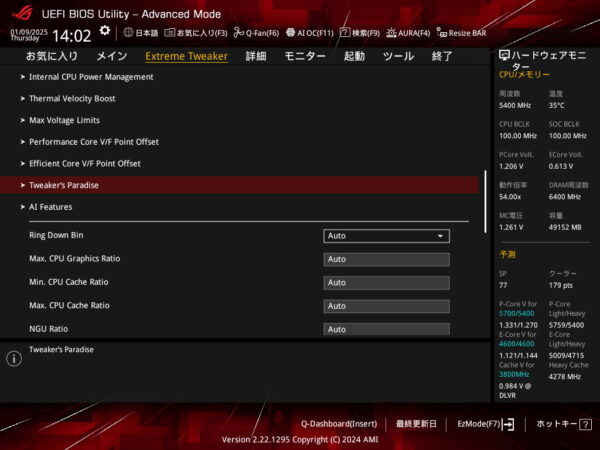Click the info icon in the help panel

(x=14, y=358)
